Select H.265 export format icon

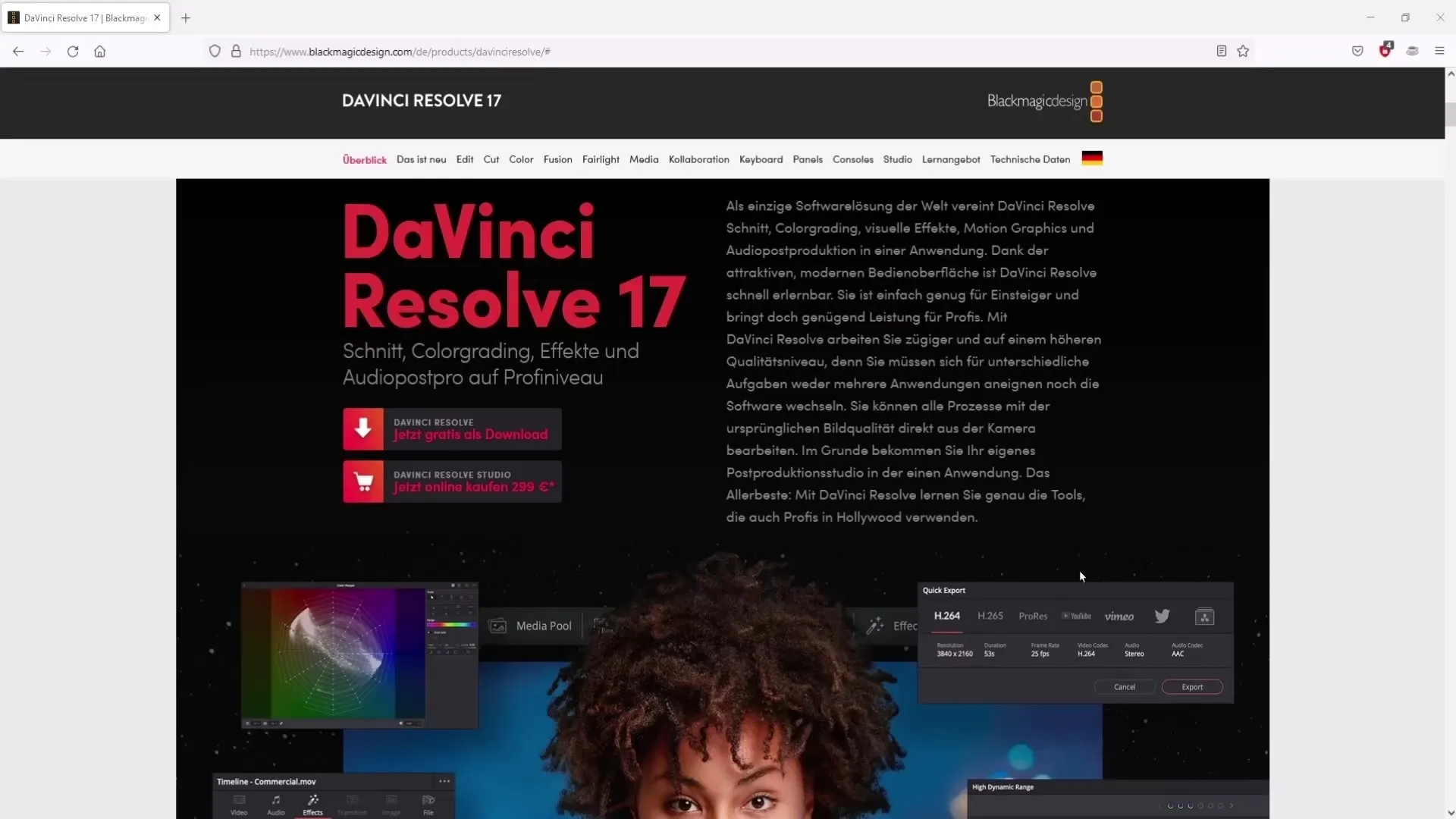pos(990,615)
